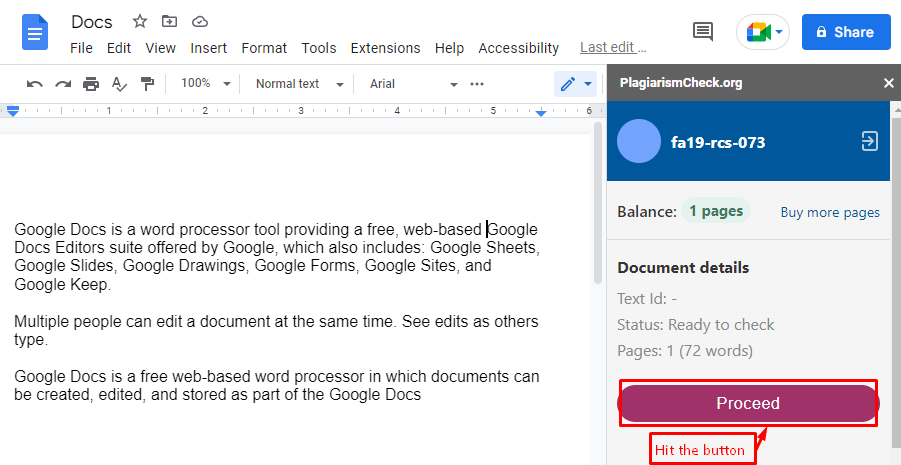Image resolution: width=901 pixels, height=465 pixels.
Task: Click the Share button
Action: 846,32
